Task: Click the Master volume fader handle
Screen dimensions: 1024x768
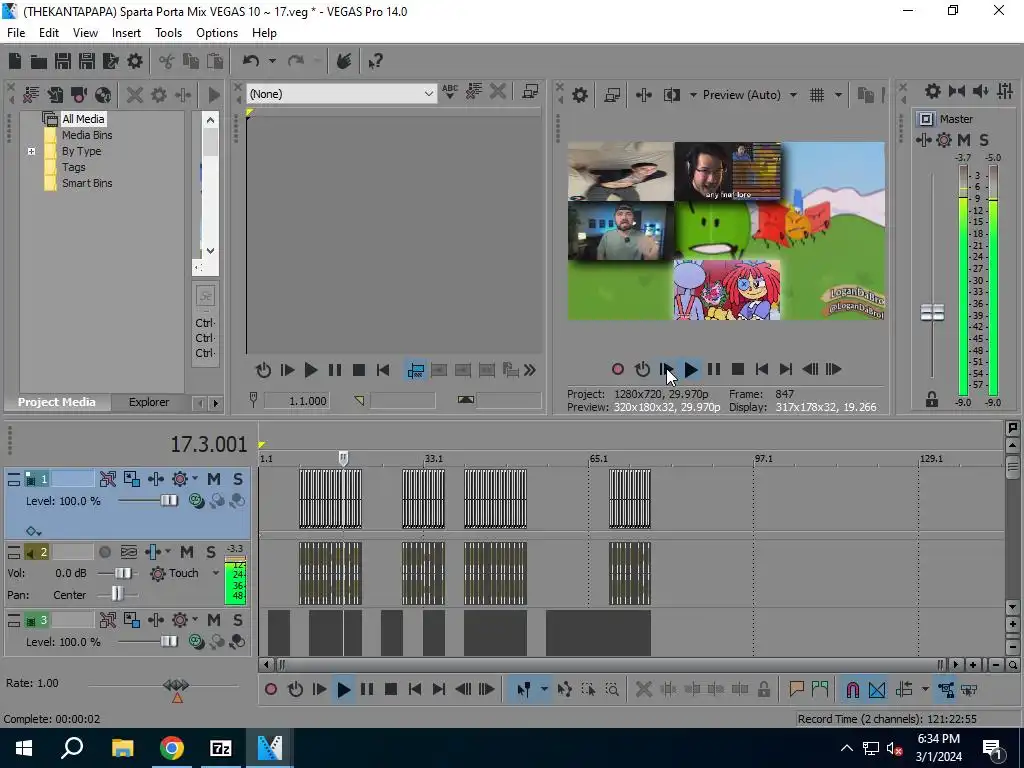Action: pos(932,313)
